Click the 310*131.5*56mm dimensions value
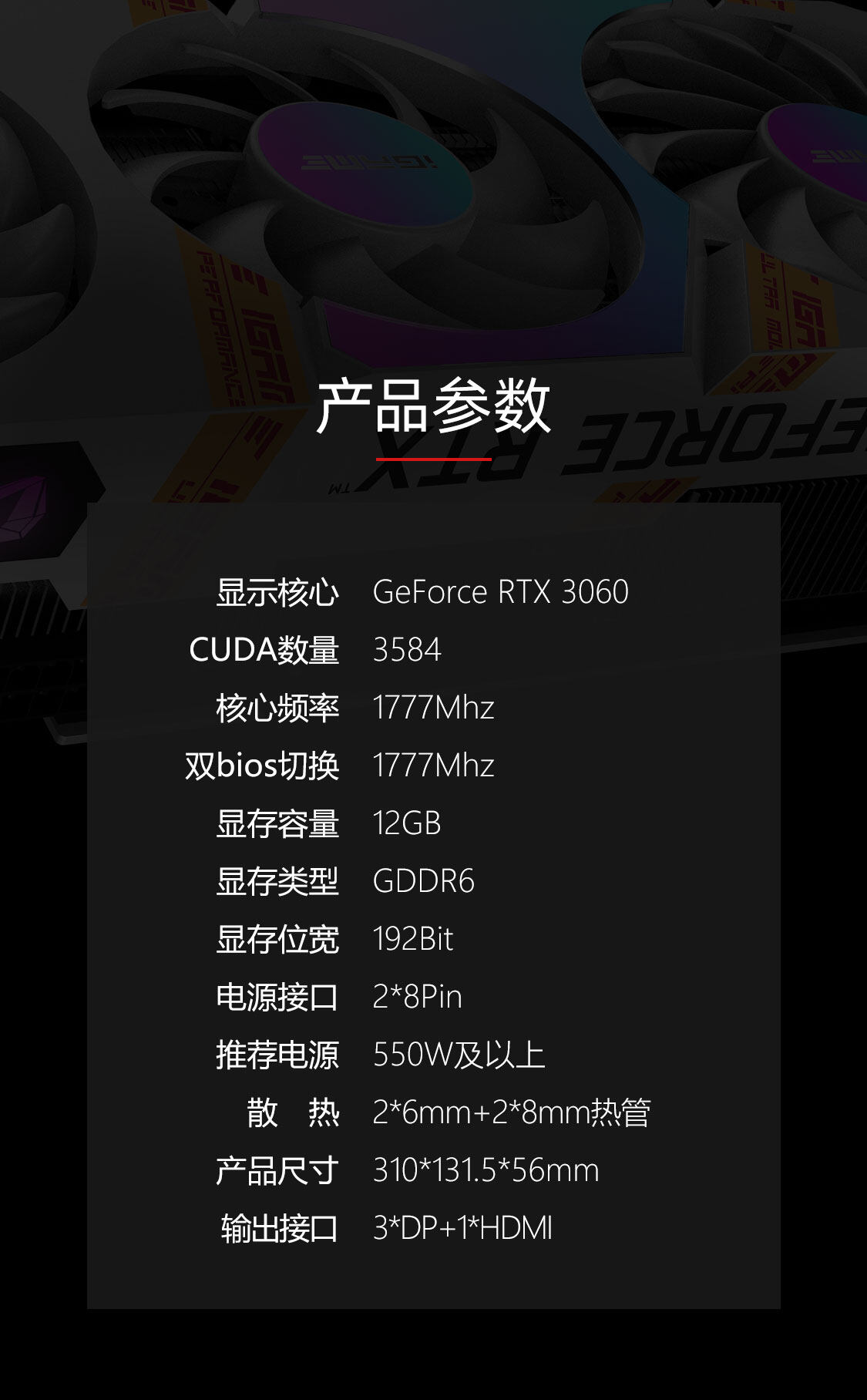 coord(486,1170)
